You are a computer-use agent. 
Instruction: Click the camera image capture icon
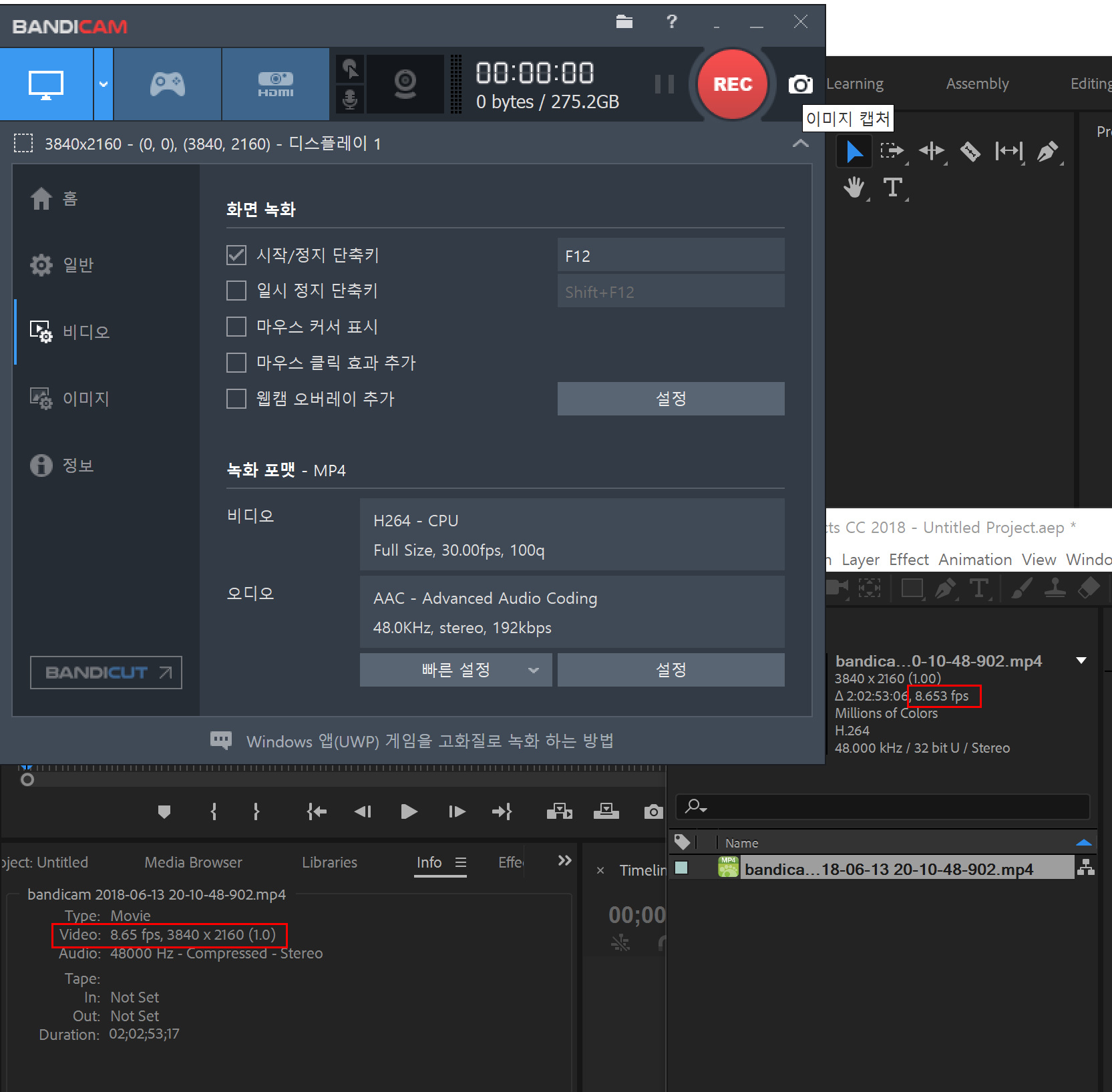pyautogui.click(x=800, y=85)
